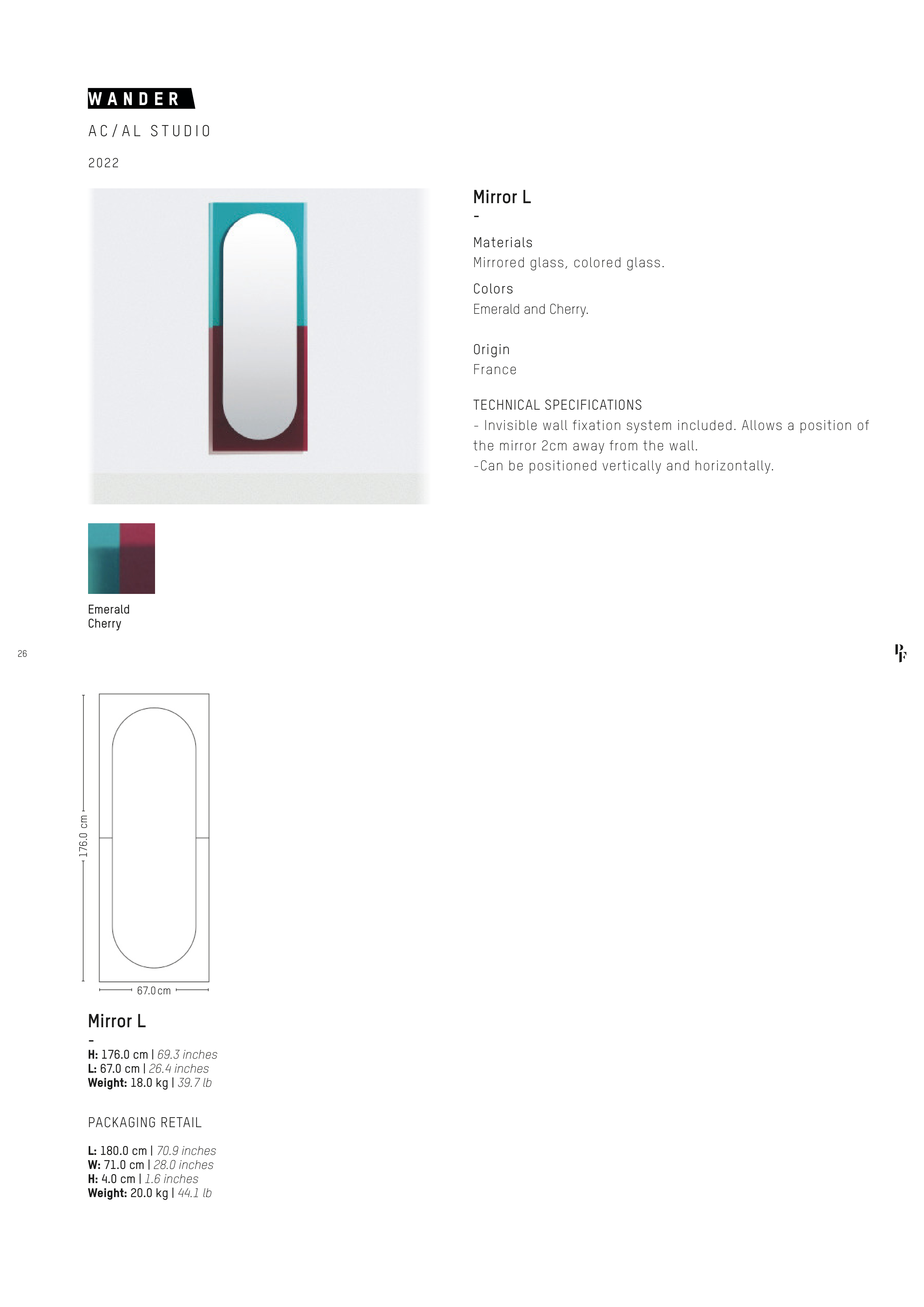Click the Origin label

coord(491,349)
